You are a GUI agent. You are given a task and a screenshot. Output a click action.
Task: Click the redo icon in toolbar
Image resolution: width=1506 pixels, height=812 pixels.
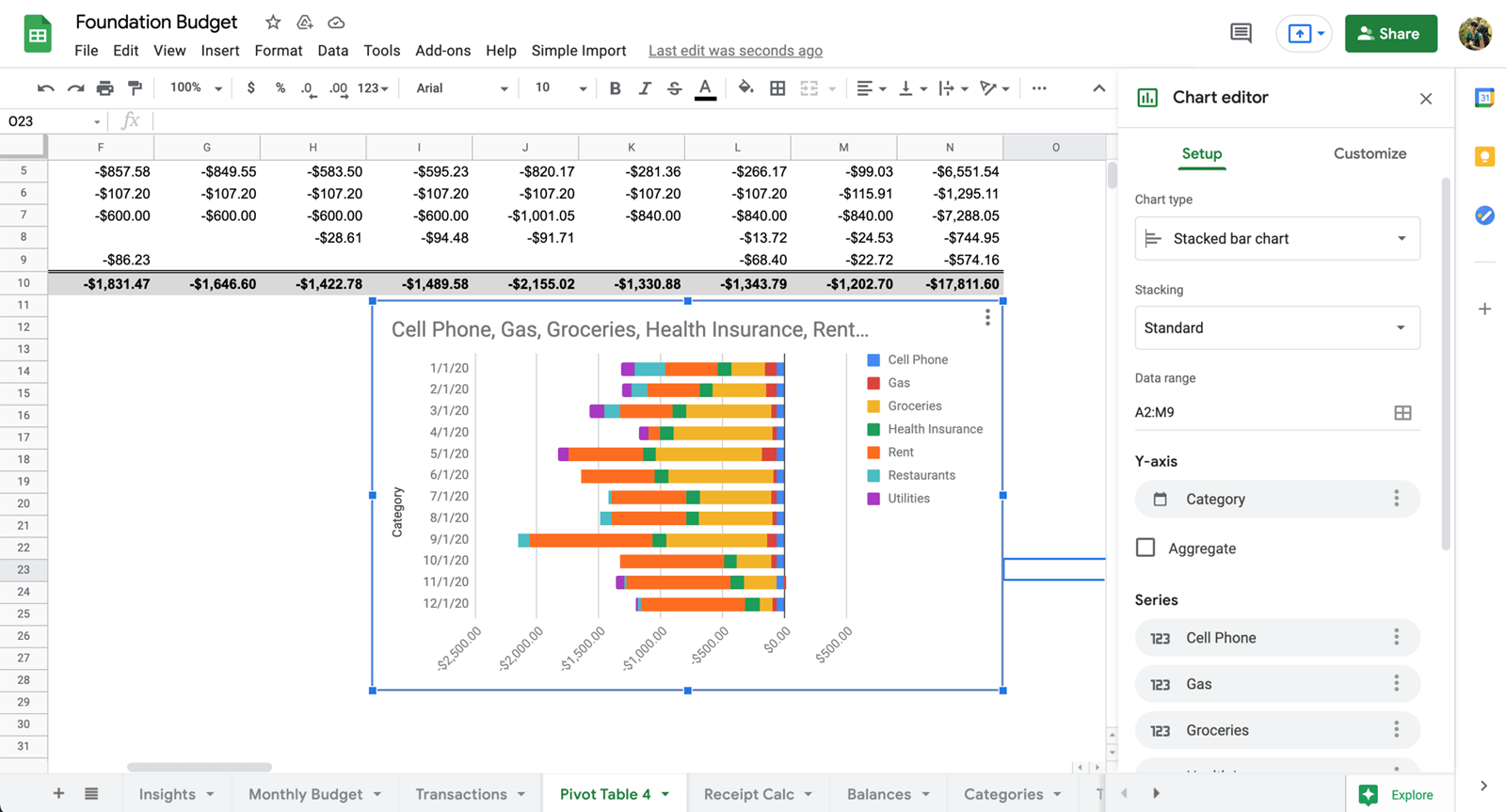(x=75, y=88)
